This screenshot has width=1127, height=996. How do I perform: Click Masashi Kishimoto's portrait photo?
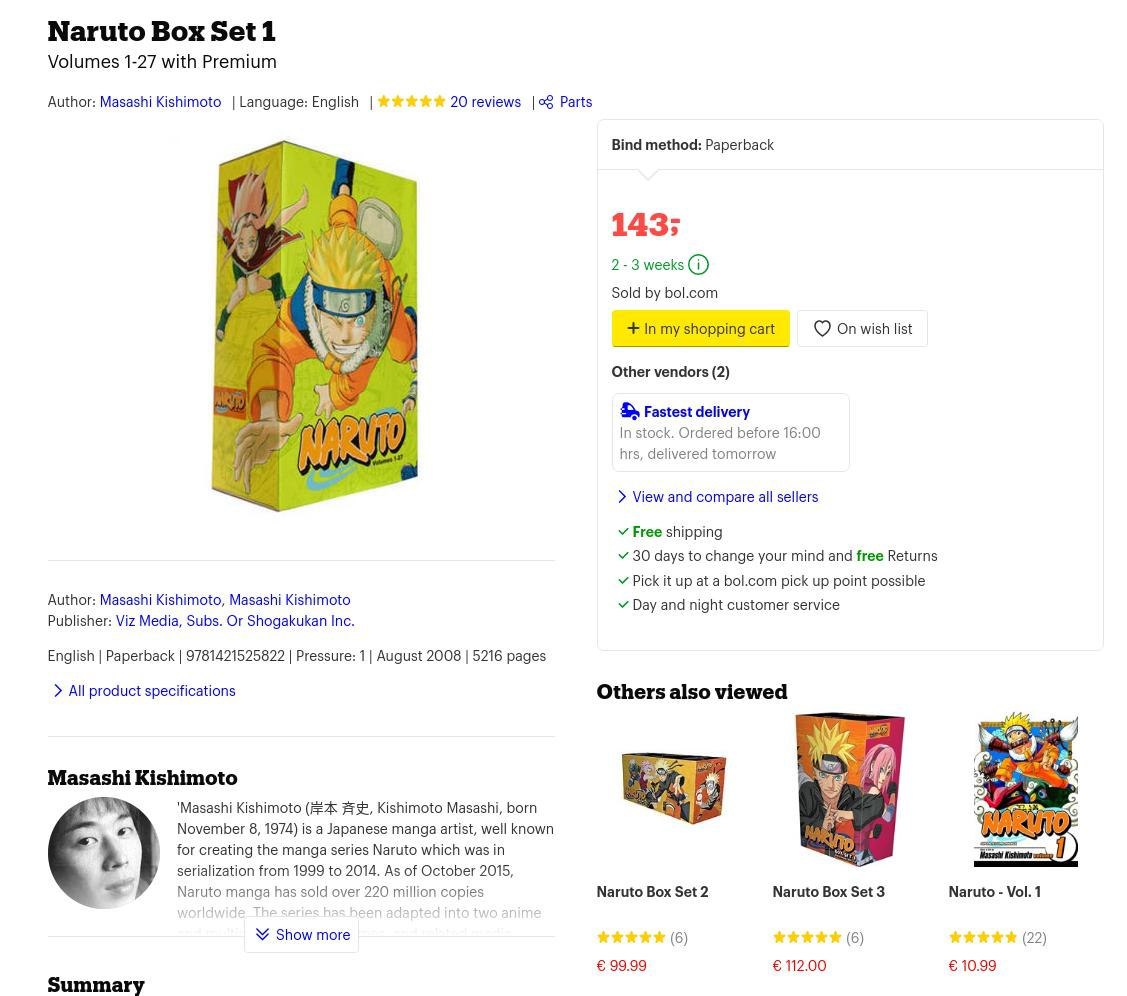click(104, 853)
